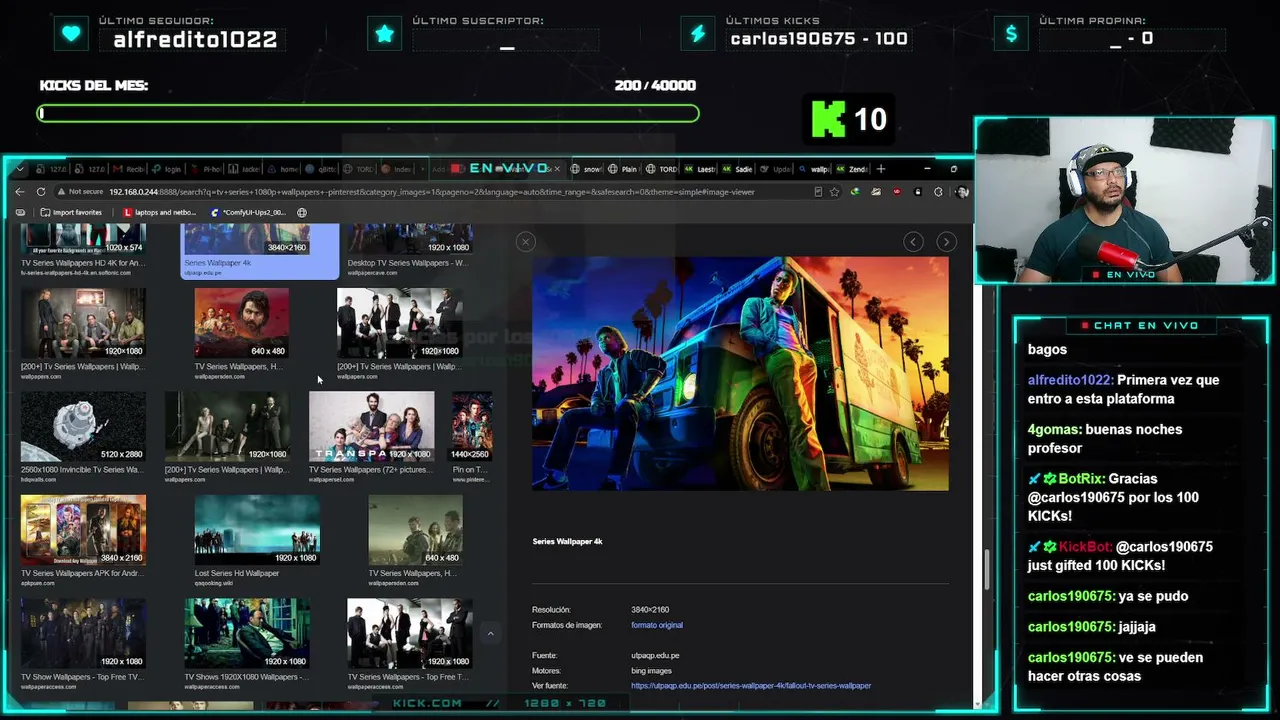Bookmark this page with the star icon
The width and height of the screenshot is (1280, 720).
pos(834,192)
